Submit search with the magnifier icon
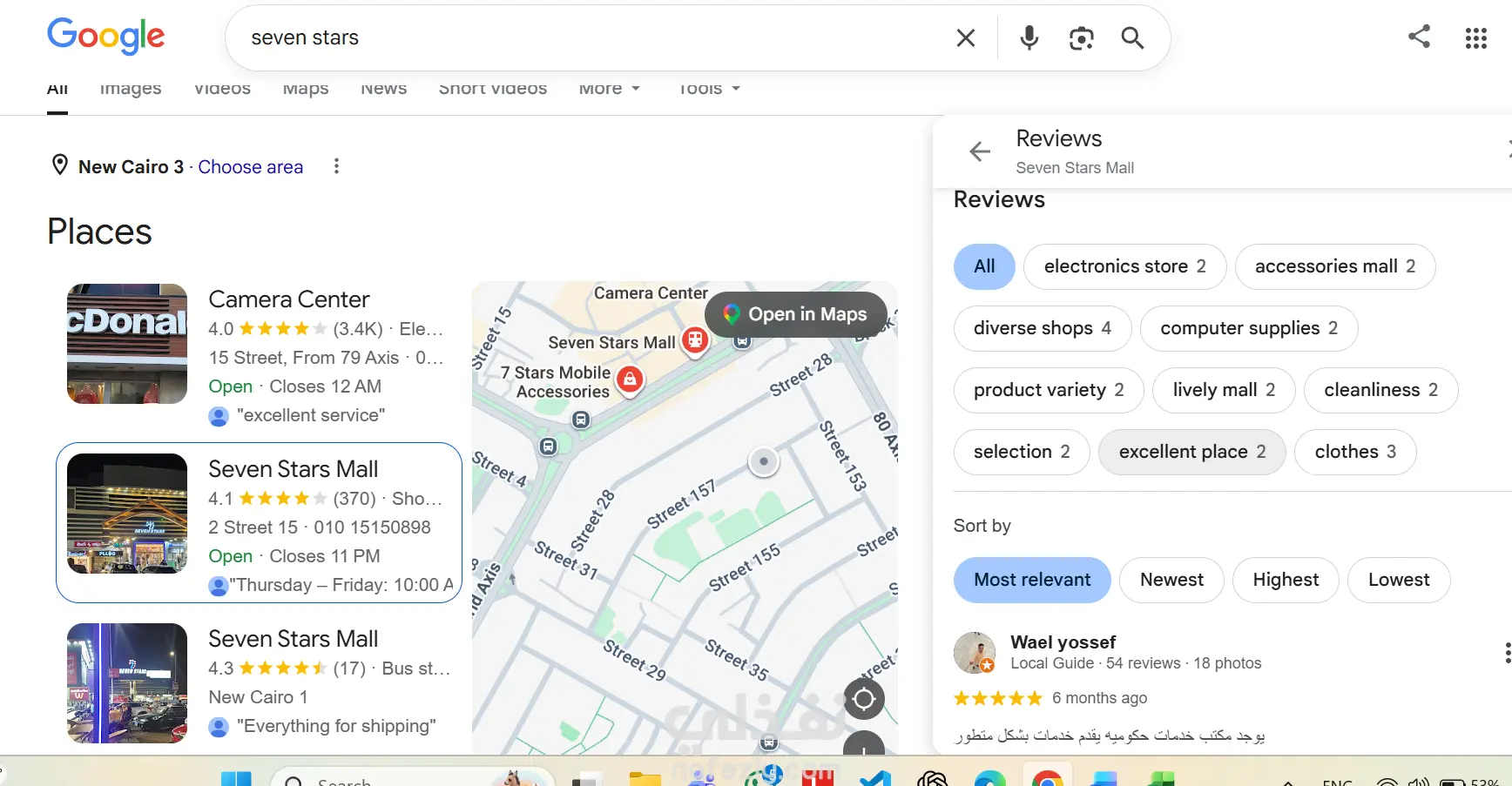This screenshot has width=1512, height=786. point(1132,37)
